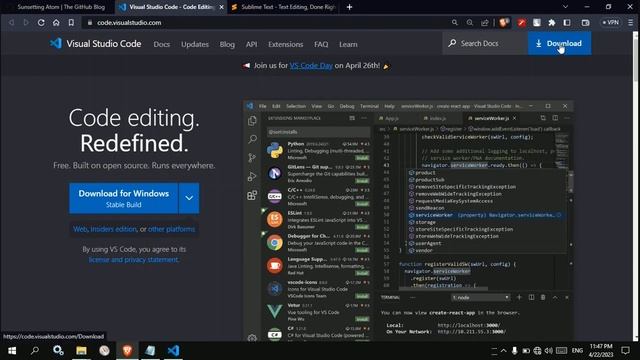Click the Search Docs field
This screenshot has width=640, height=360.
coord(485,43)
